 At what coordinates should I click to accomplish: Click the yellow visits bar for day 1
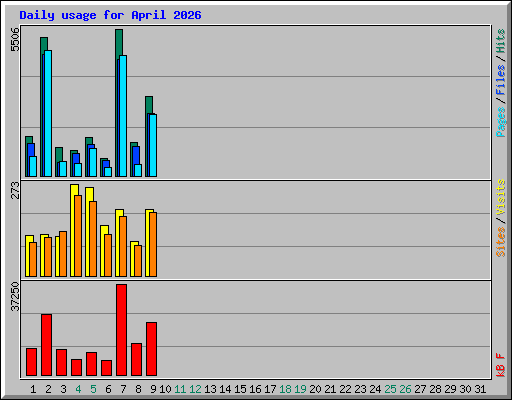(27, 256)
